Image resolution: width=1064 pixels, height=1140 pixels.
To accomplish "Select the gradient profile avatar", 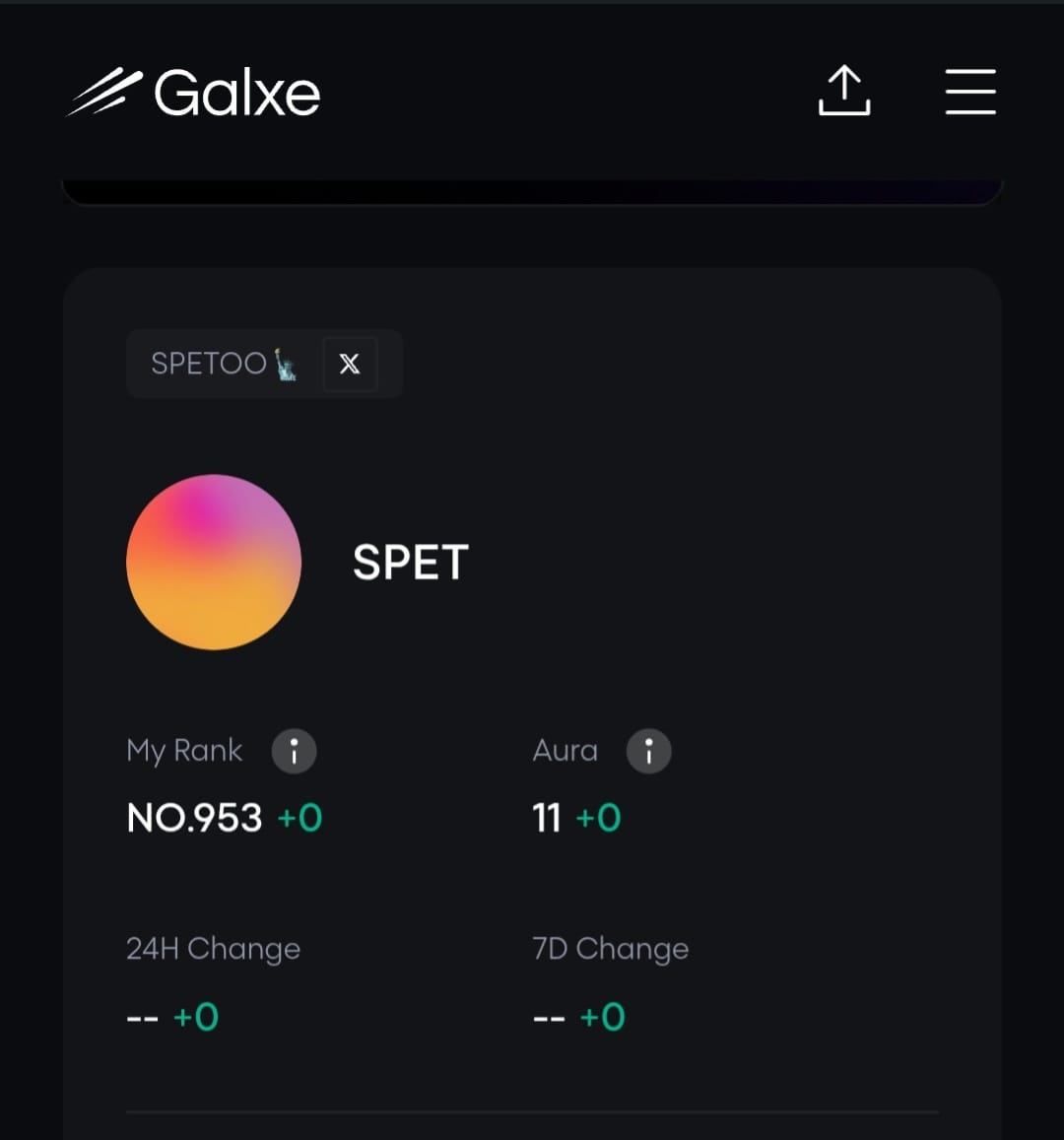I will 214,562.
